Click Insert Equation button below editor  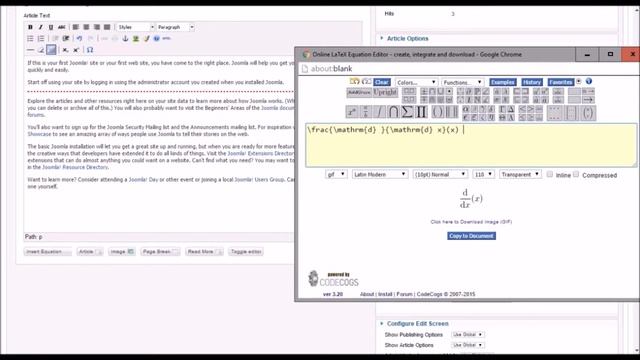coord(47,251)
